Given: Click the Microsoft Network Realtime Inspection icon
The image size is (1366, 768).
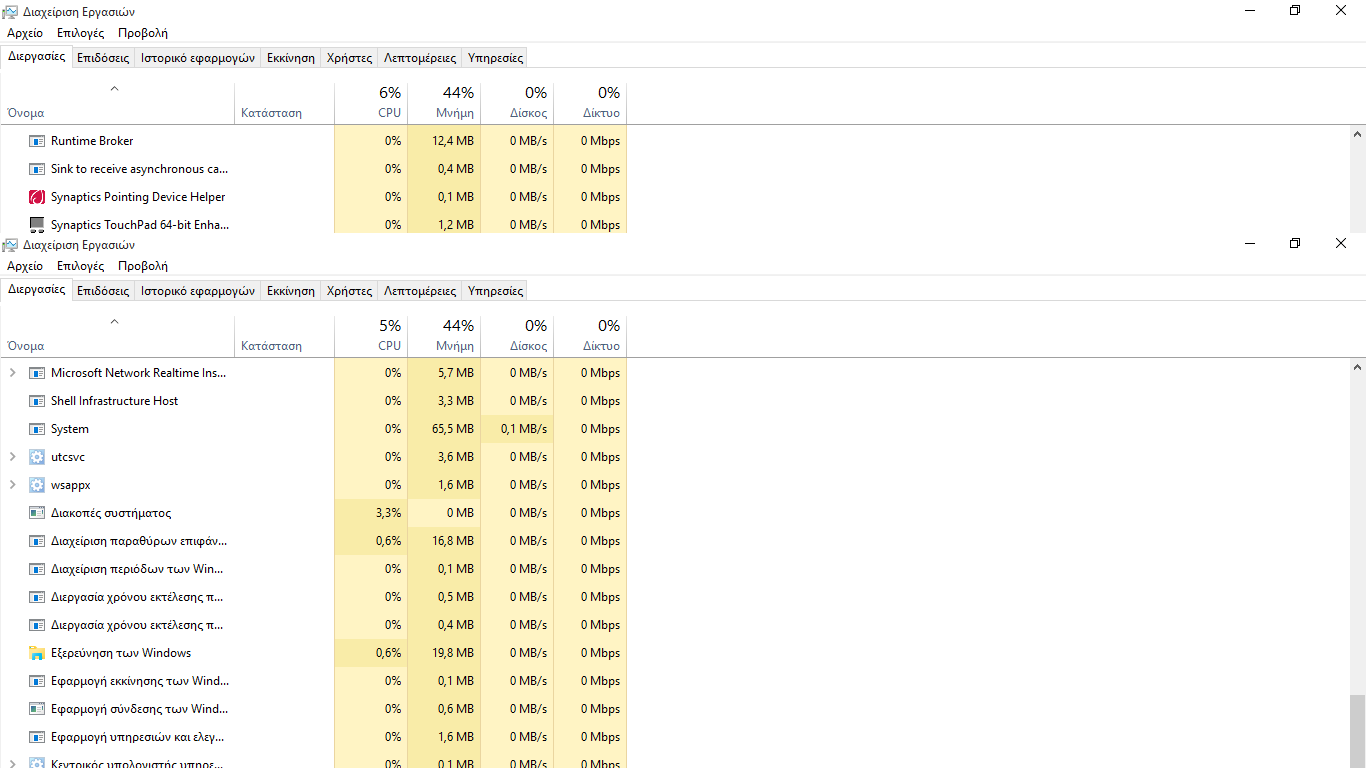Looking at the screenshot, I should [x=37, y=373].
